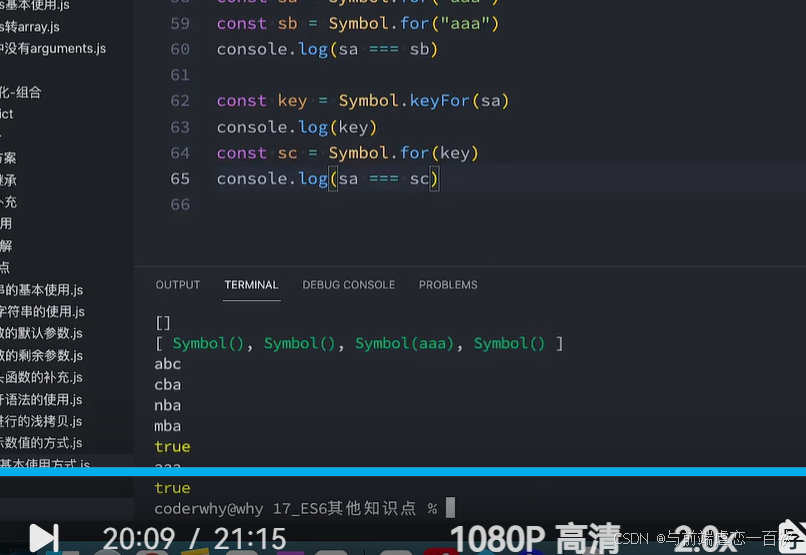Image resolution: width=806 pixels, height=555 pixels.
Task: Open 中没有arguments.js file in sidebar
Action: pos(53,48)
